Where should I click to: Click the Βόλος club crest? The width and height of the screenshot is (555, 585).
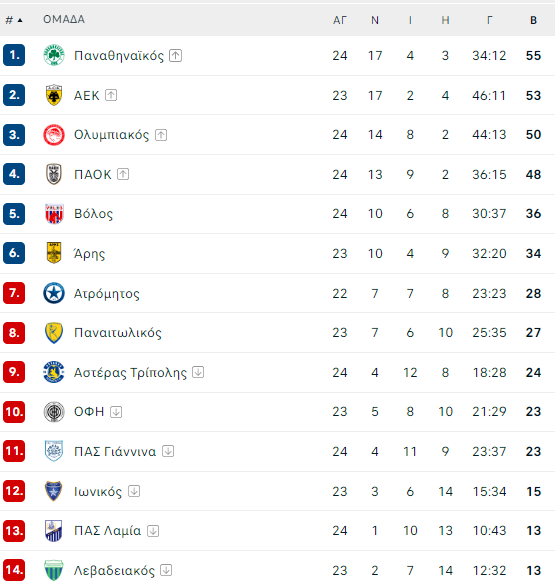coord(54,214)
